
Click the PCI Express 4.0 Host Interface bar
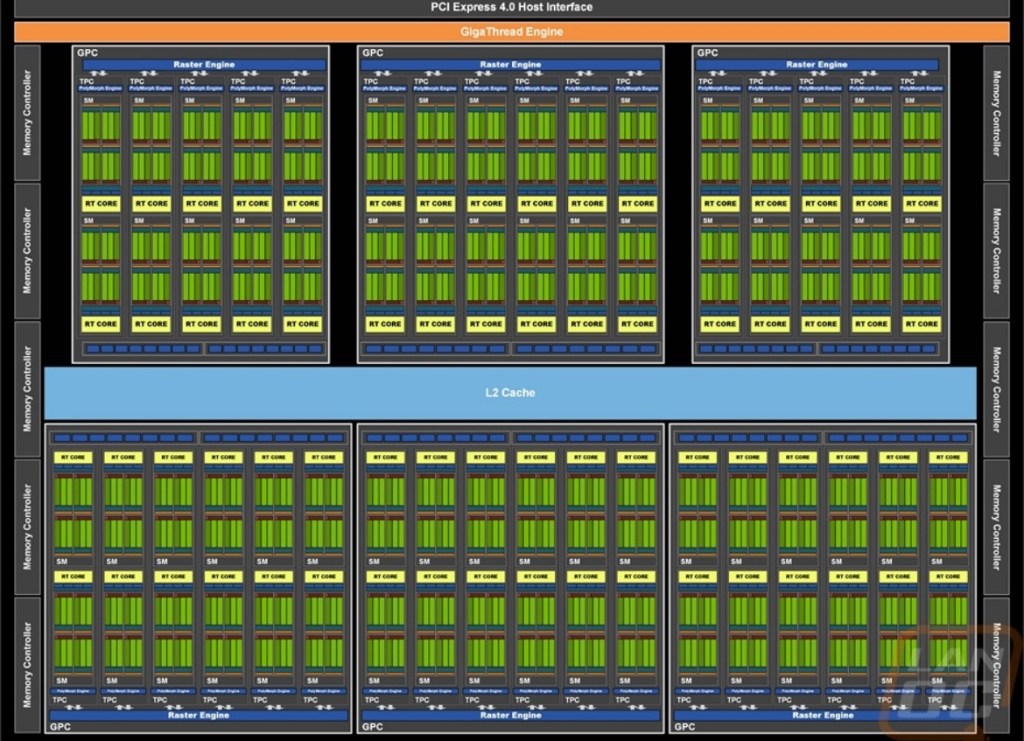pos(511,8)
